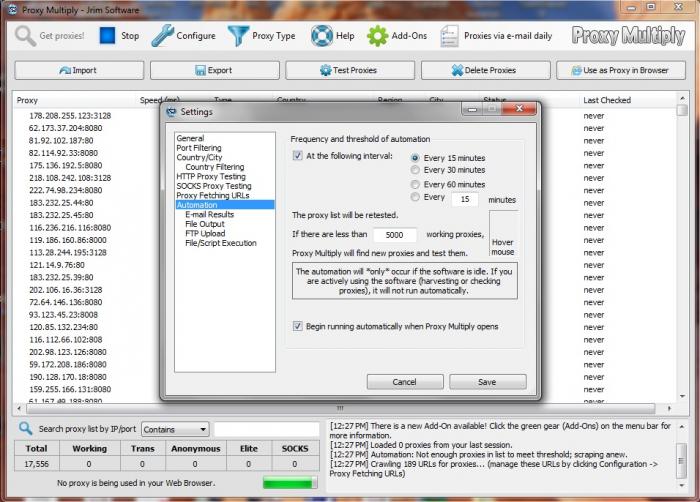
Task: Select the custom Every minutes radio button
Action: point(415,197)
